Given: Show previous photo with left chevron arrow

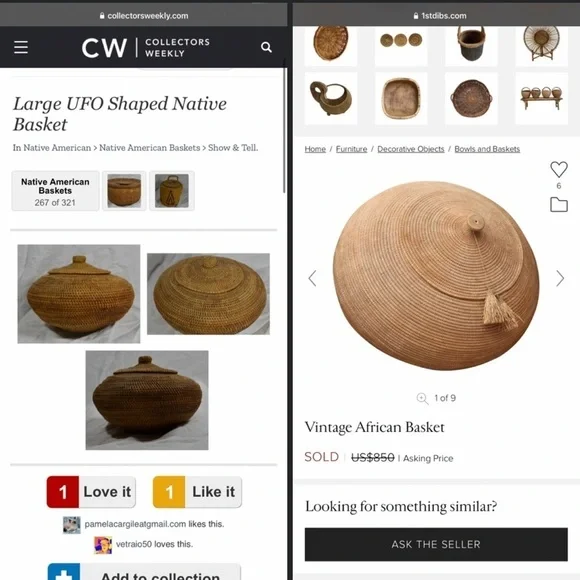Looking at the screenshot, I should point(313,278).
